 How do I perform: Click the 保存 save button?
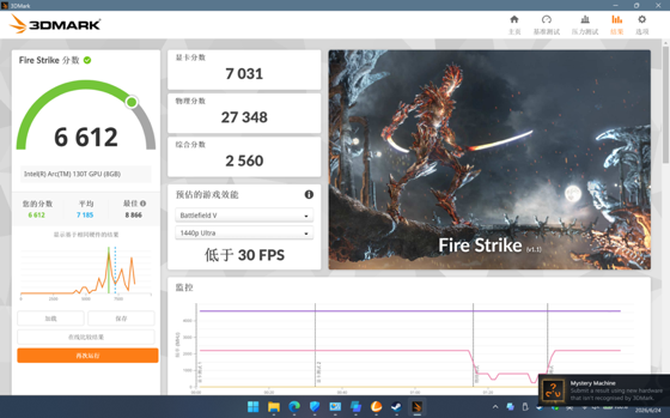coord(121,318)
